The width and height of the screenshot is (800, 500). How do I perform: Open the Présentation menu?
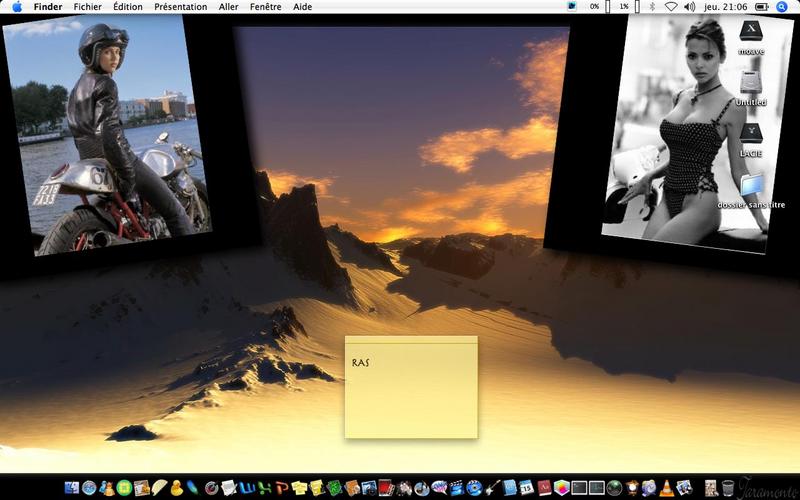point(181,7)
